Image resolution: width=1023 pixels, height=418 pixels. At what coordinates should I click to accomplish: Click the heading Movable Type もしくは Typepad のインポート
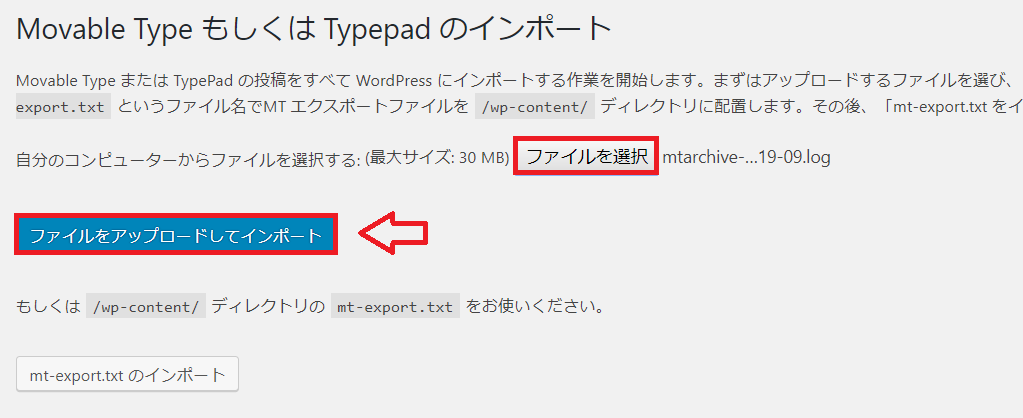[x=313, y=29]
